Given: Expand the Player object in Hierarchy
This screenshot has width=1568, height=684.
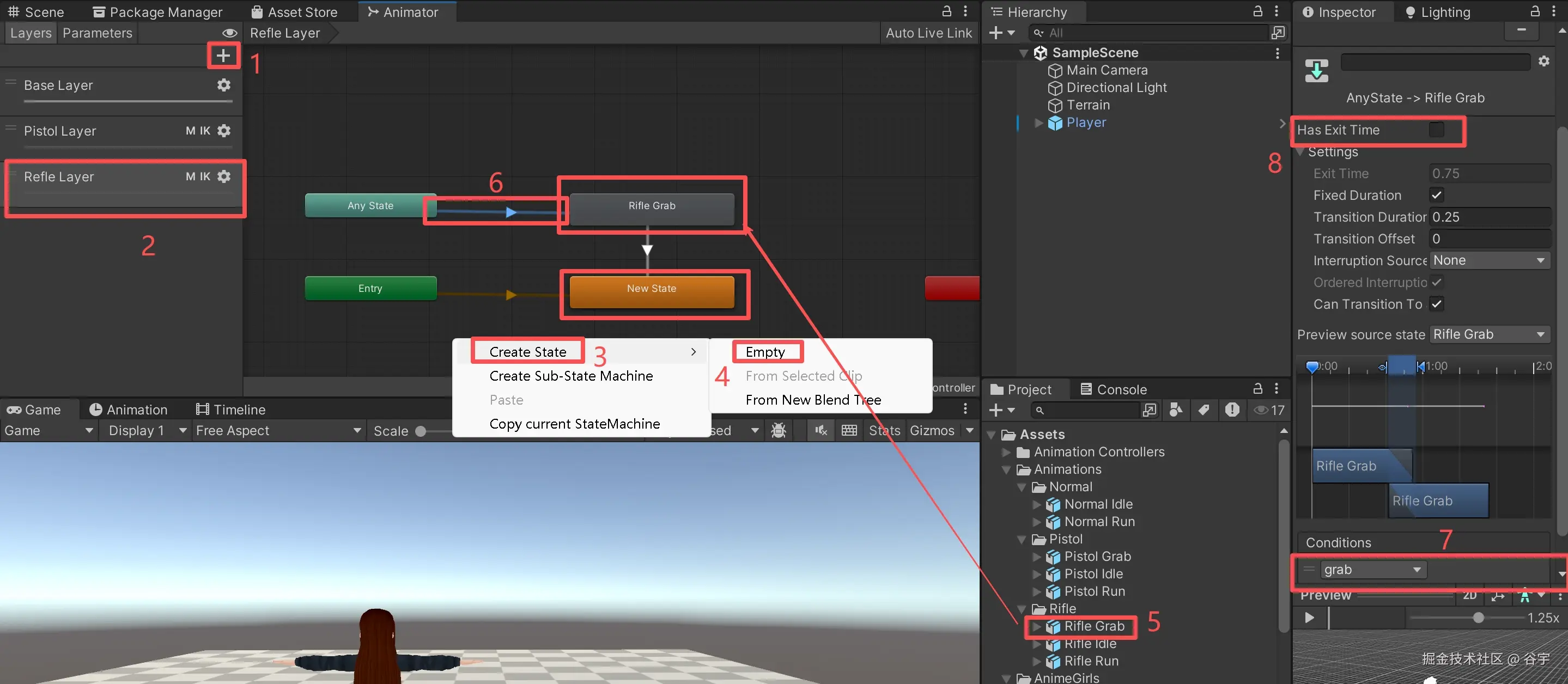Looking at the screenshot, I should [x=1038, y=123].
